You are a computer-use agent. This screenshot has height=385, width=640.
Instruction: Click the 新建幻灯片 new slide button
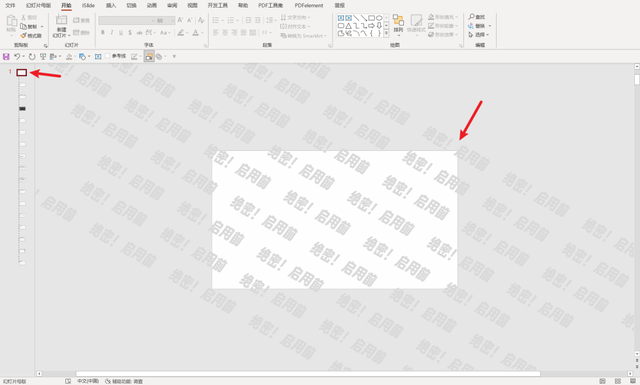click(x=62, y=26)
